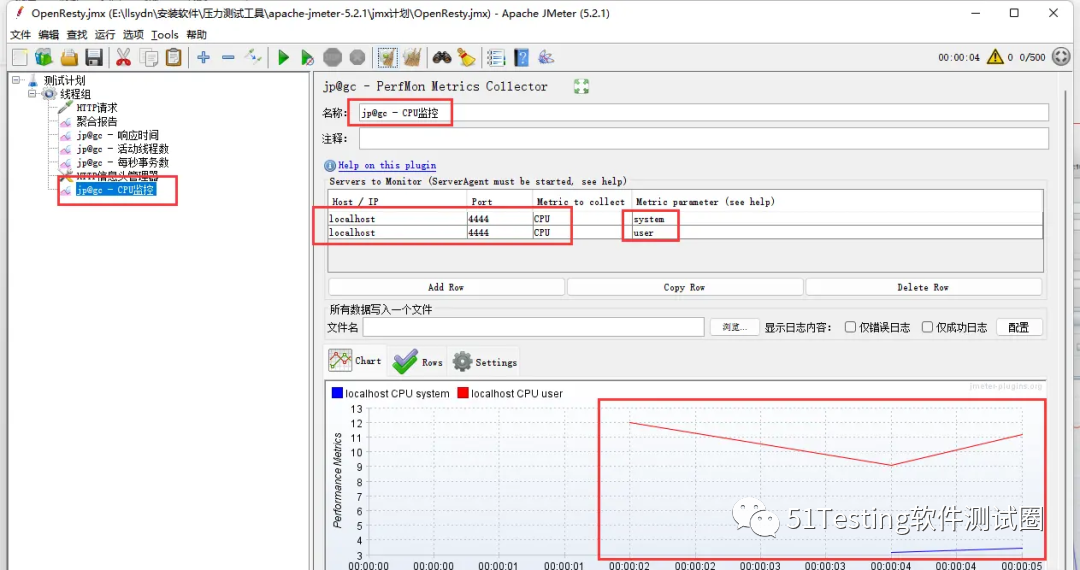Open the 运行 menu
The height and width of the screenshot is (570, 1080).
pyautogui.click(x=105, y=35)
